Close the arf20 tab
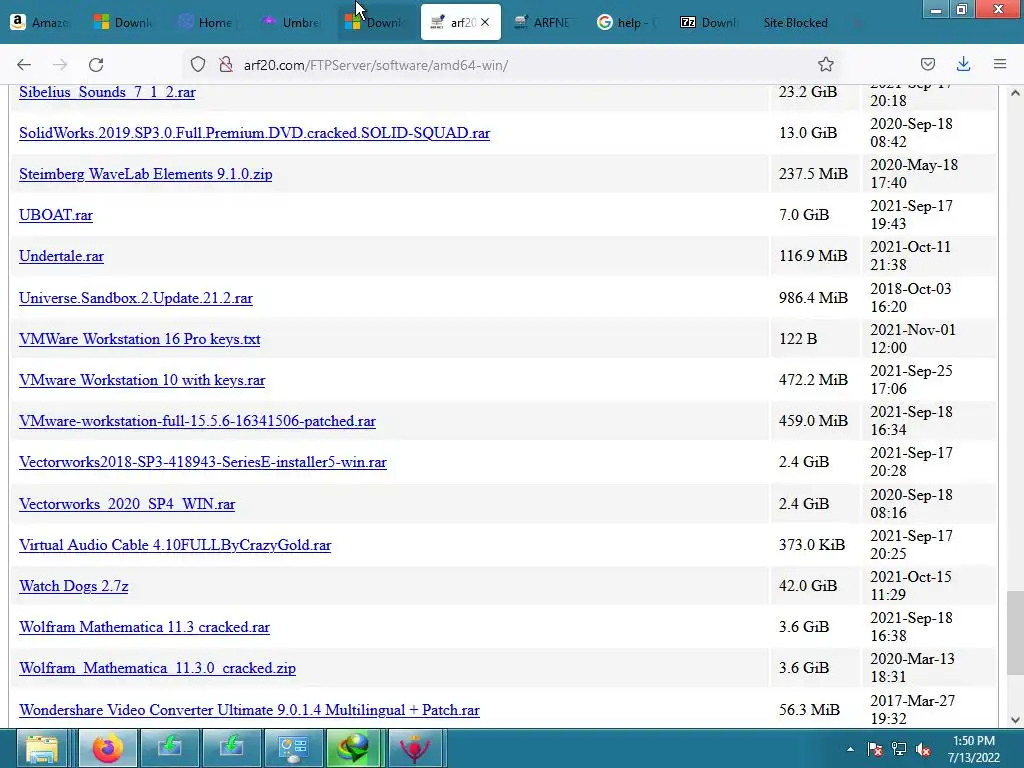 485,22
